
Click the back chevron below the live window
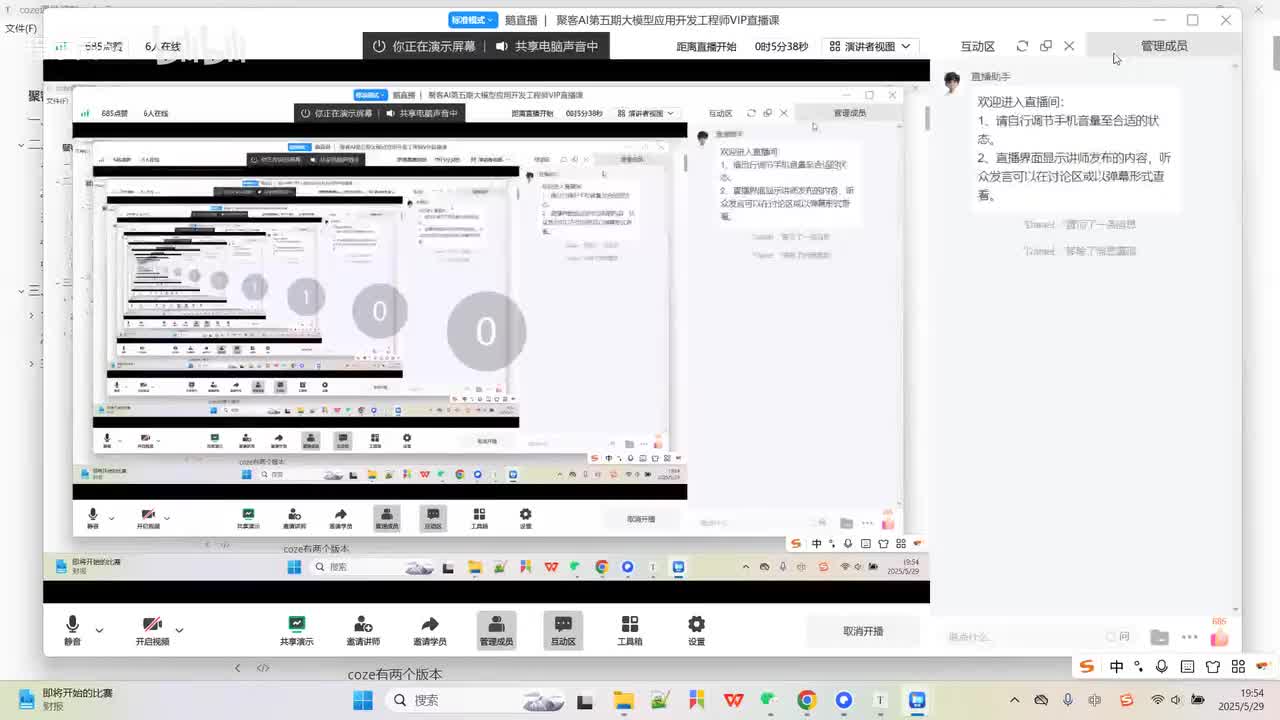click(x=237, y=668)
